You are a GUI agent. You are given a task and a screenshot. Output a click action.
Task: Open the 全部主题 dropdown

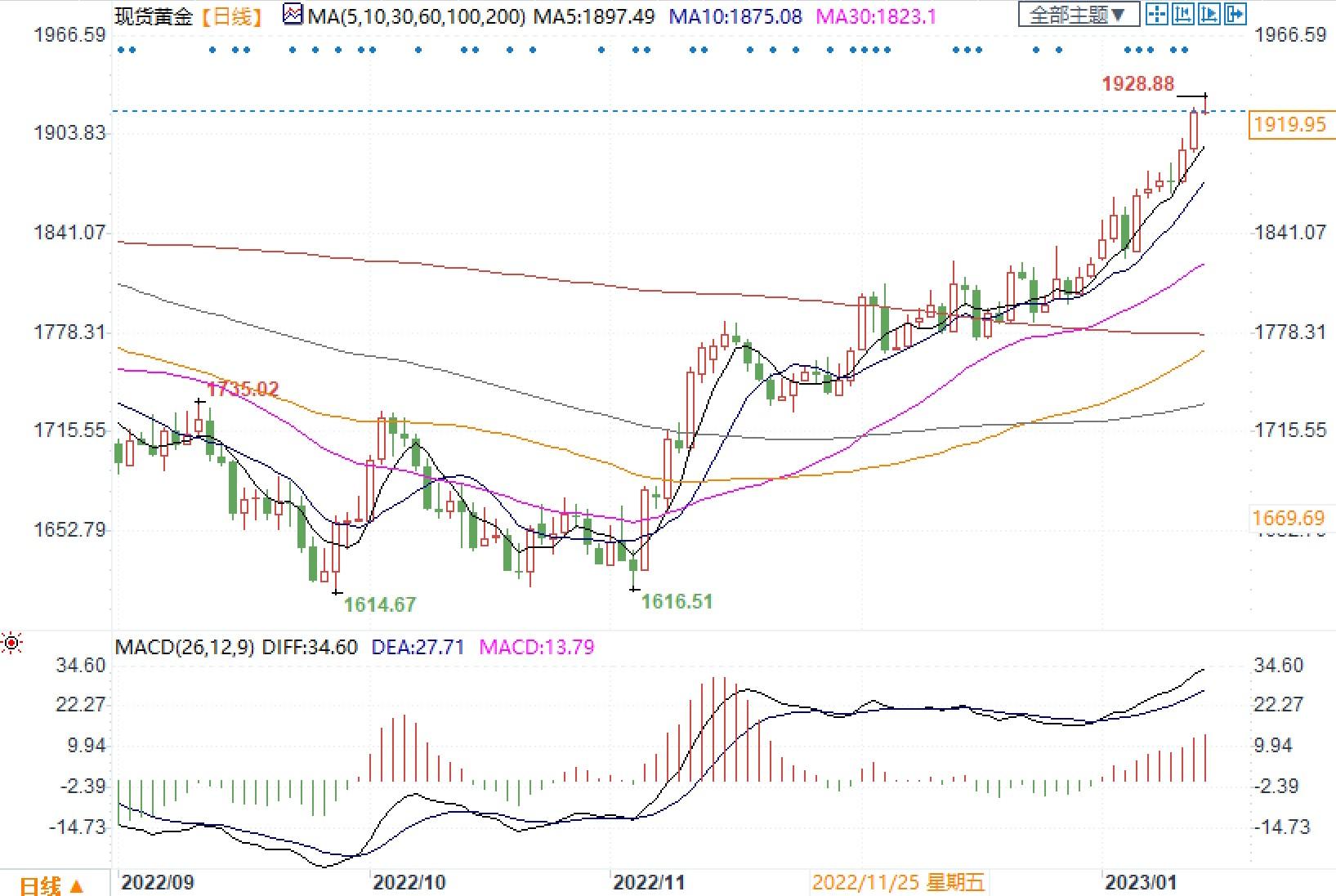click(x=1077, y=15)
